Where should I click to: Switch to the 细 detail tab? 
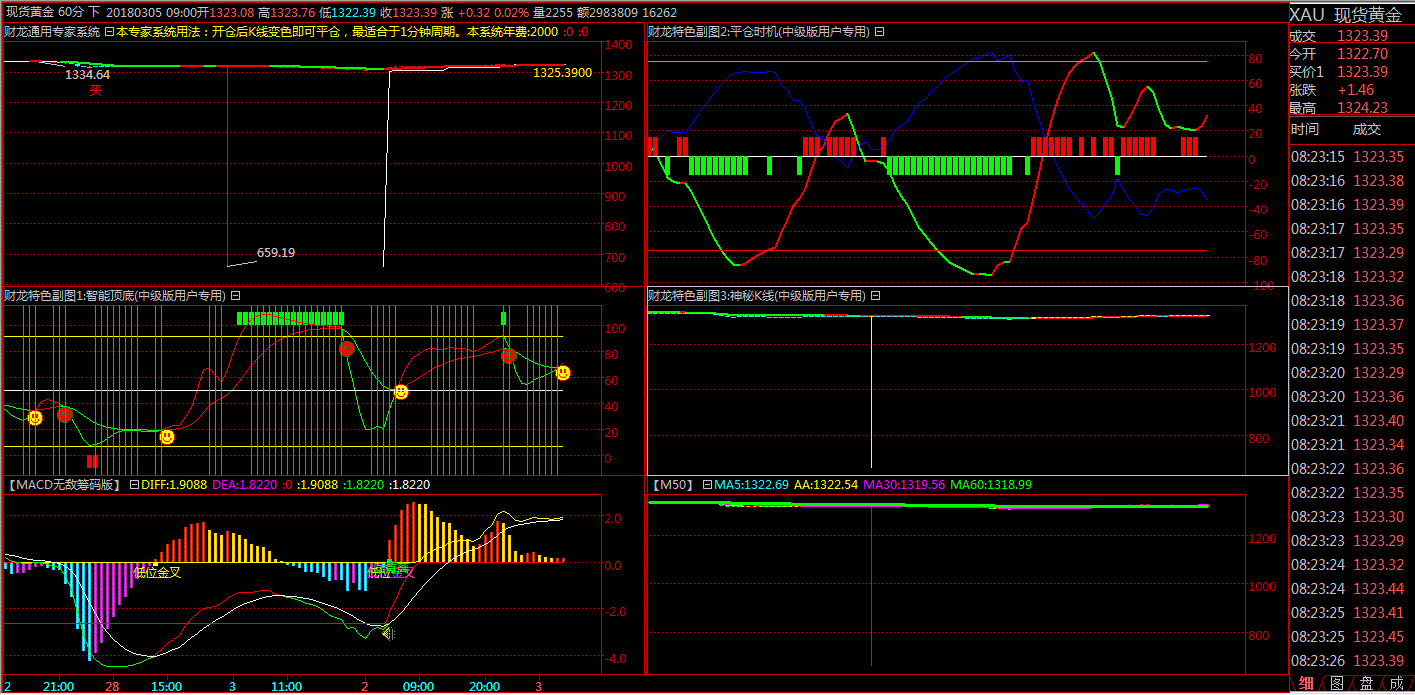point(1306,684)
